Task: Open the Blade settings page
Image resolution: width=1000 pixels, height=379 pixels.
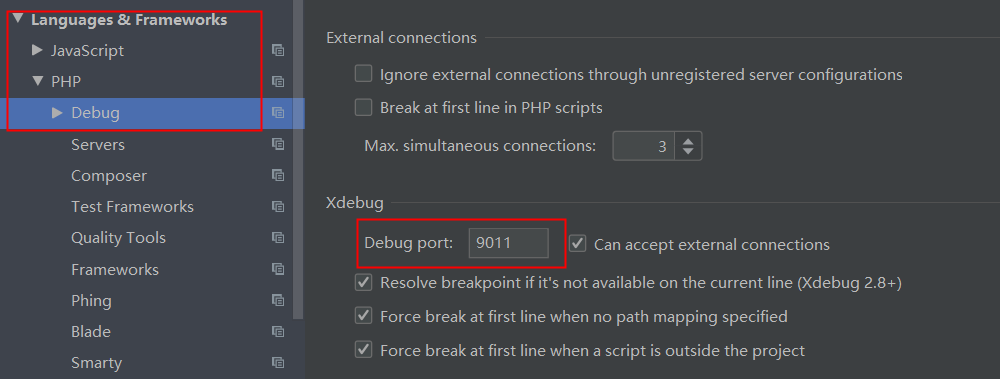Action: coord(91,332)
